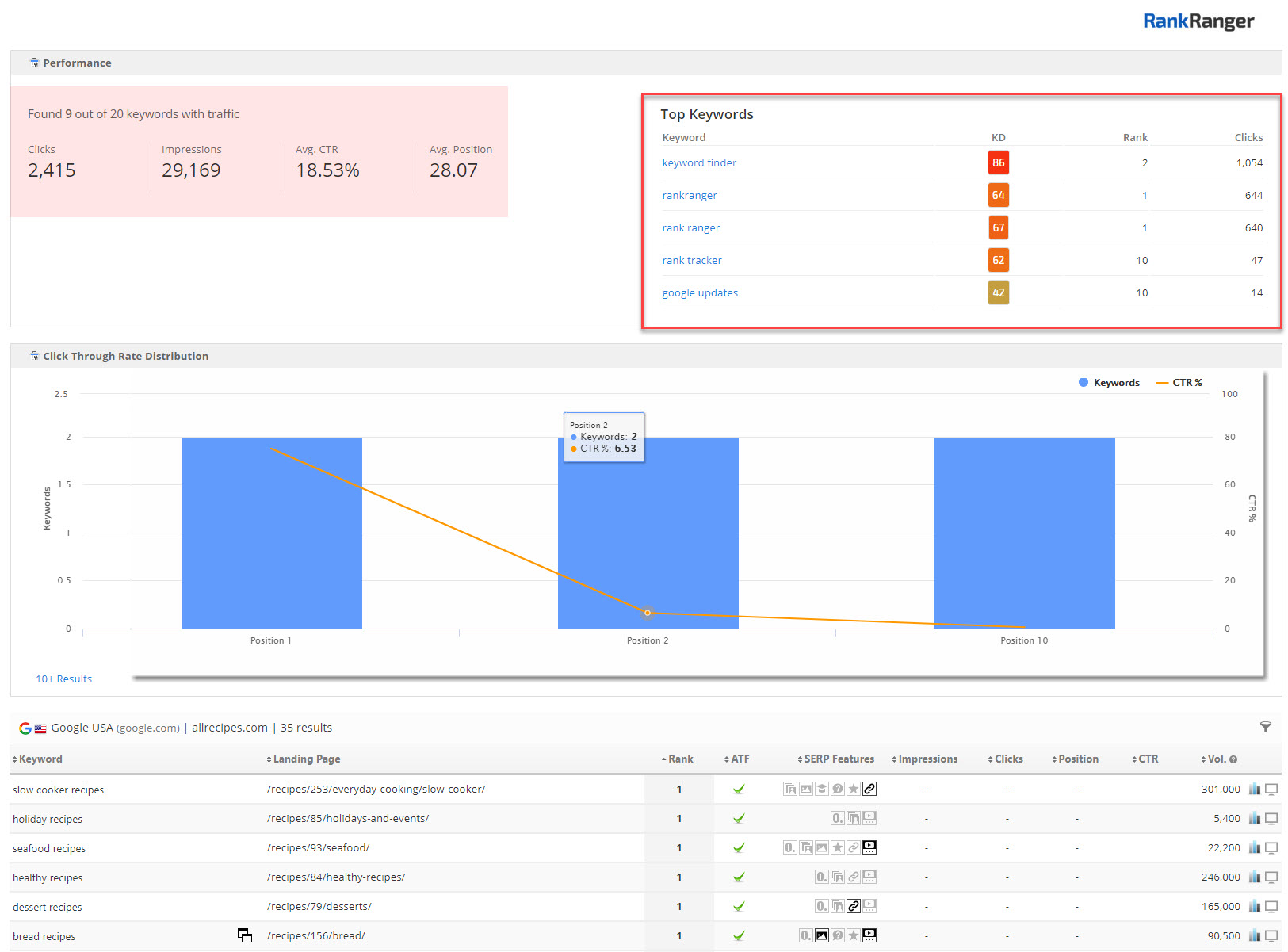1288x952 pixels.
Task: Click video carousel icon in seafood recipes row
Action: pos(869,847)
